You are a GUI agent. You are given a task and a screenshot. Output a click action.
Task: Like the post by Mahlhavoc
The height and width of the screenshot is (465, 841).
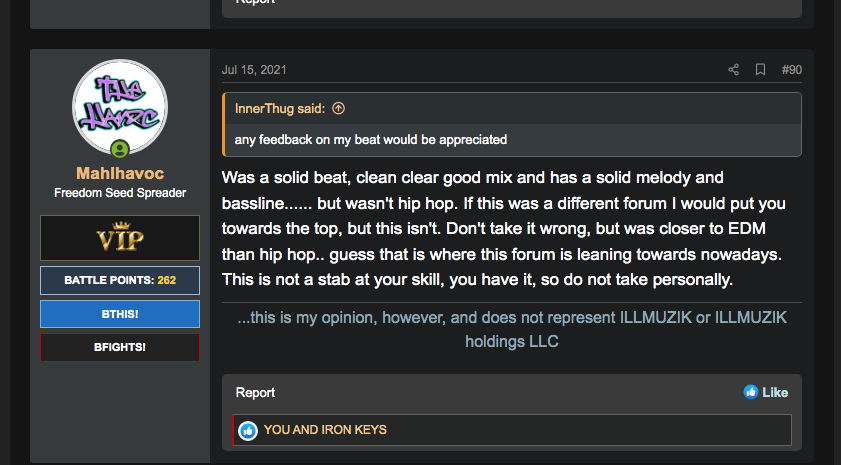point(766,392)
